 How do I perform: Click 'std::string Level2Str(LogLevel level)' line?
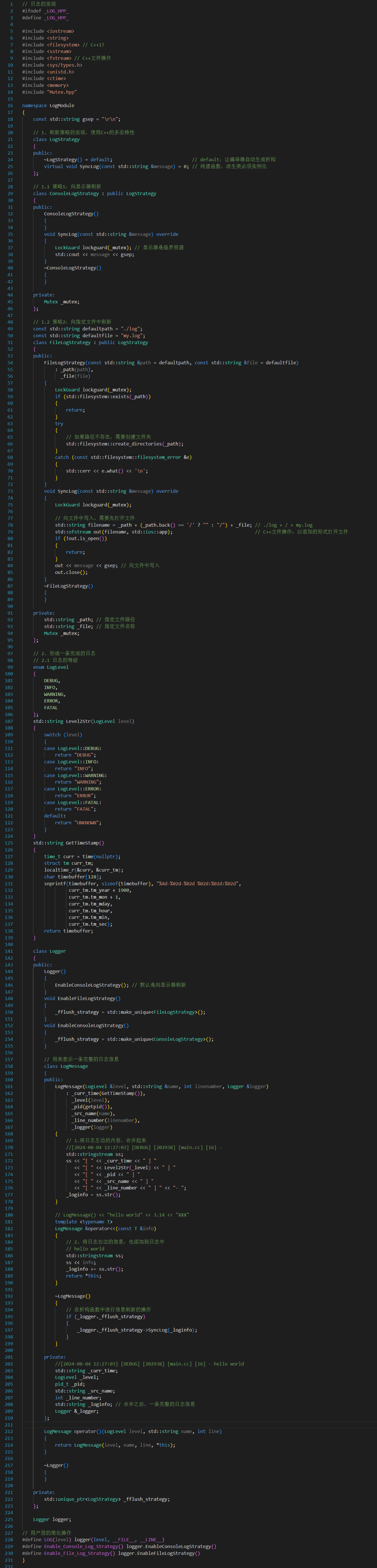click(x=84, y=721)
